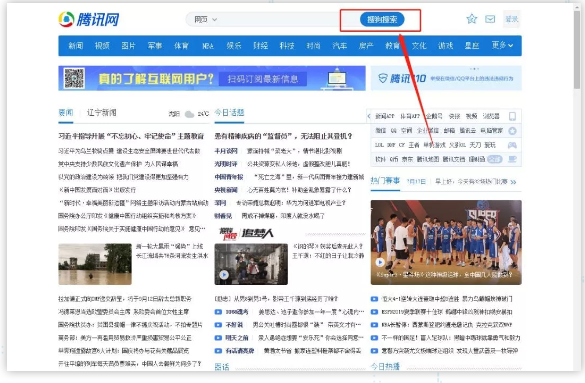Click the 登录 login button
Viewport: 585px width, 383px height.
point(512,19)
